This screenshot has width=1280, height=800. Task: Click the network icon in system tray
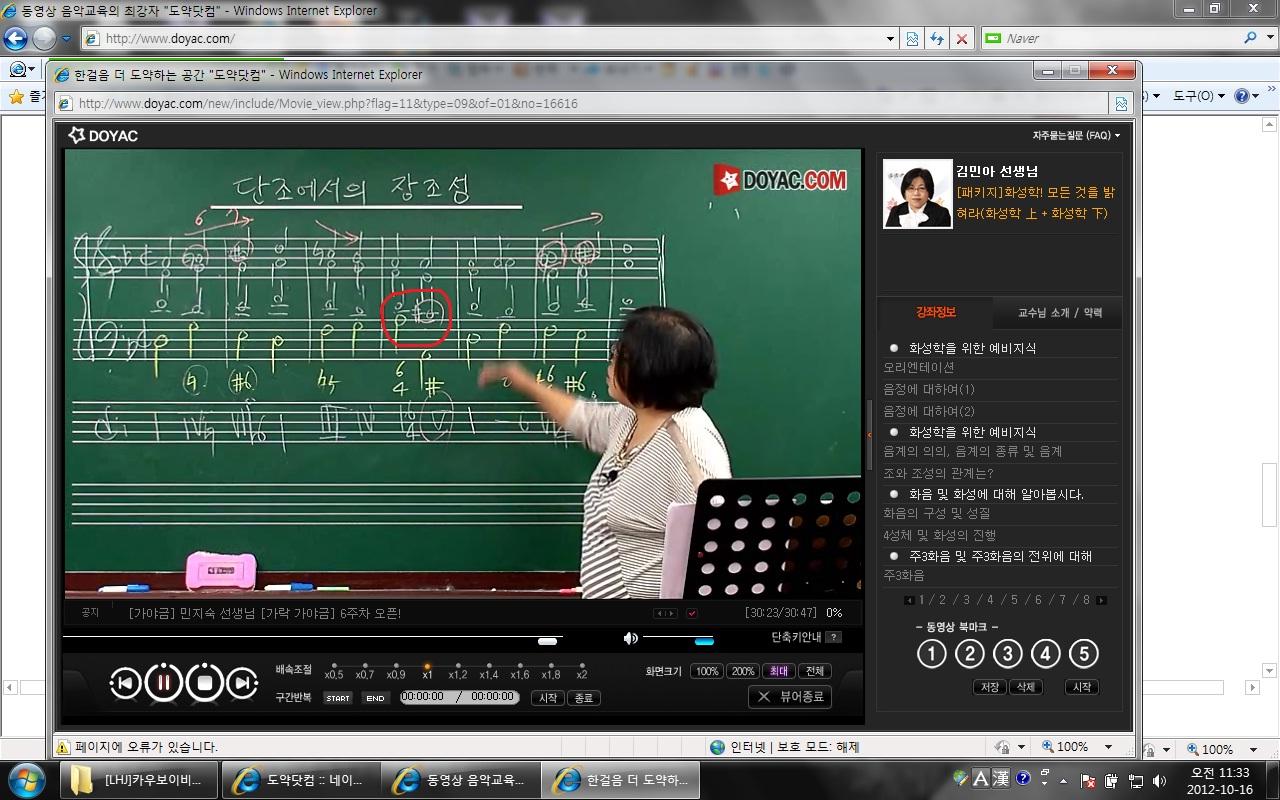pyautogui.click(x=1136, y=780)
